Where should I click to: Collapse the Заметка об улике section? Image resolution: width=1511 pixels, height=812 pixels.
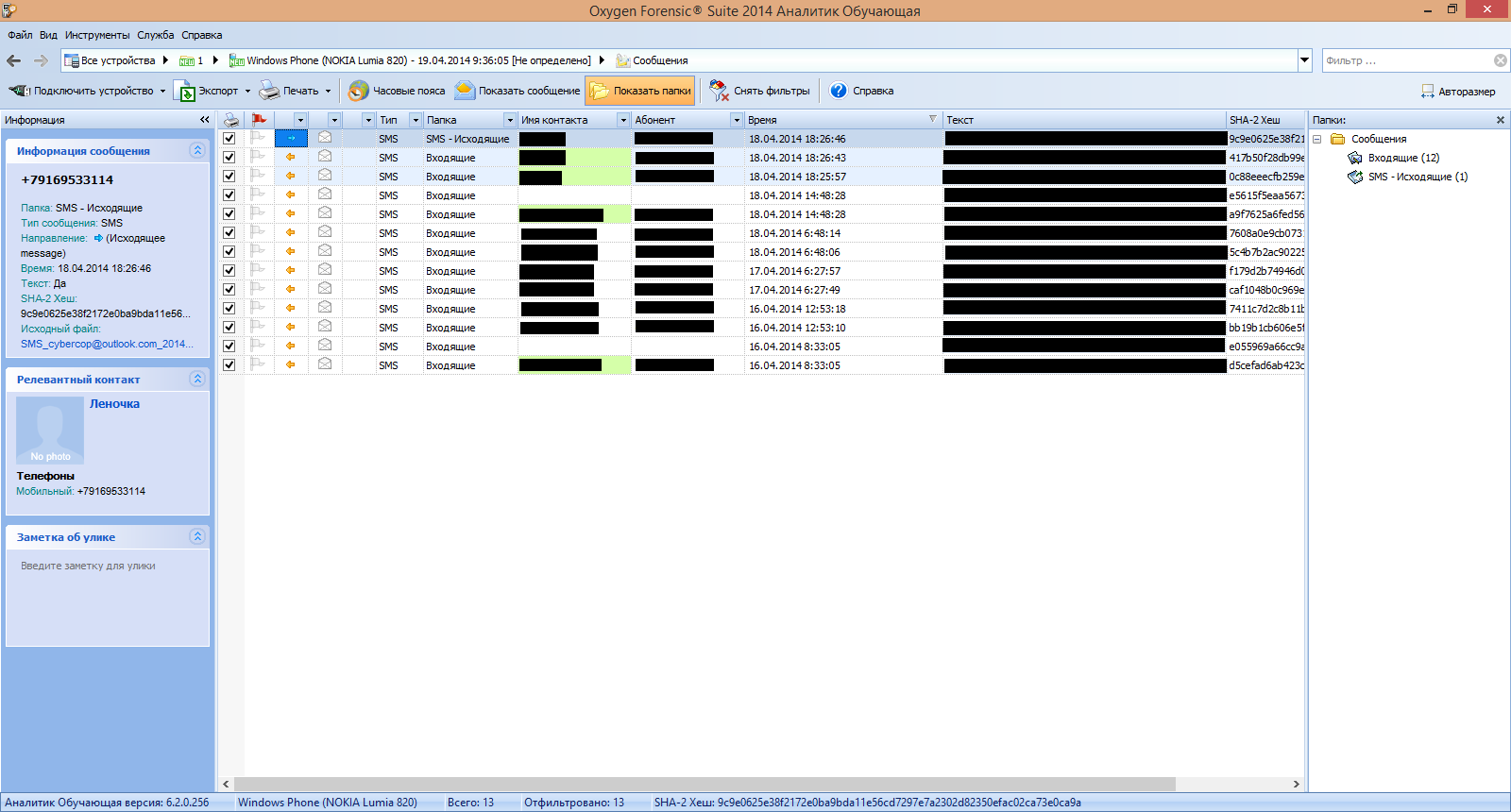(x=196, y=536)
